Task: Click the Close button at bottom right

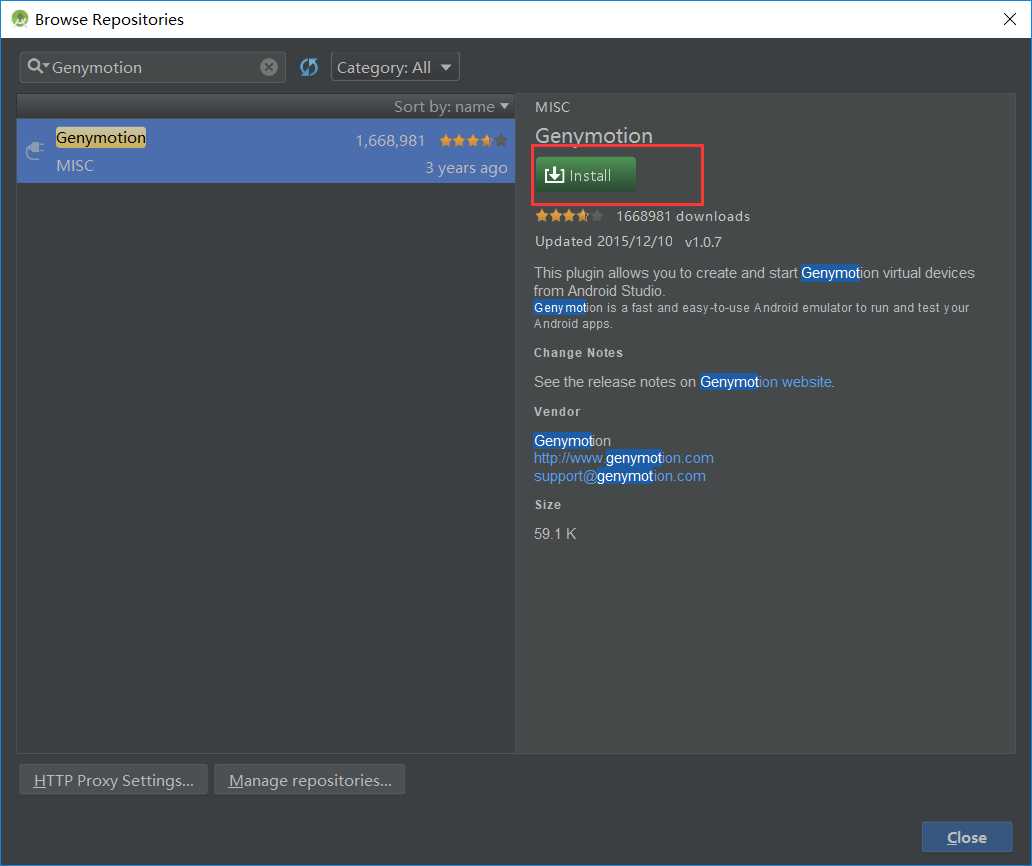Action: click(967, 837)
